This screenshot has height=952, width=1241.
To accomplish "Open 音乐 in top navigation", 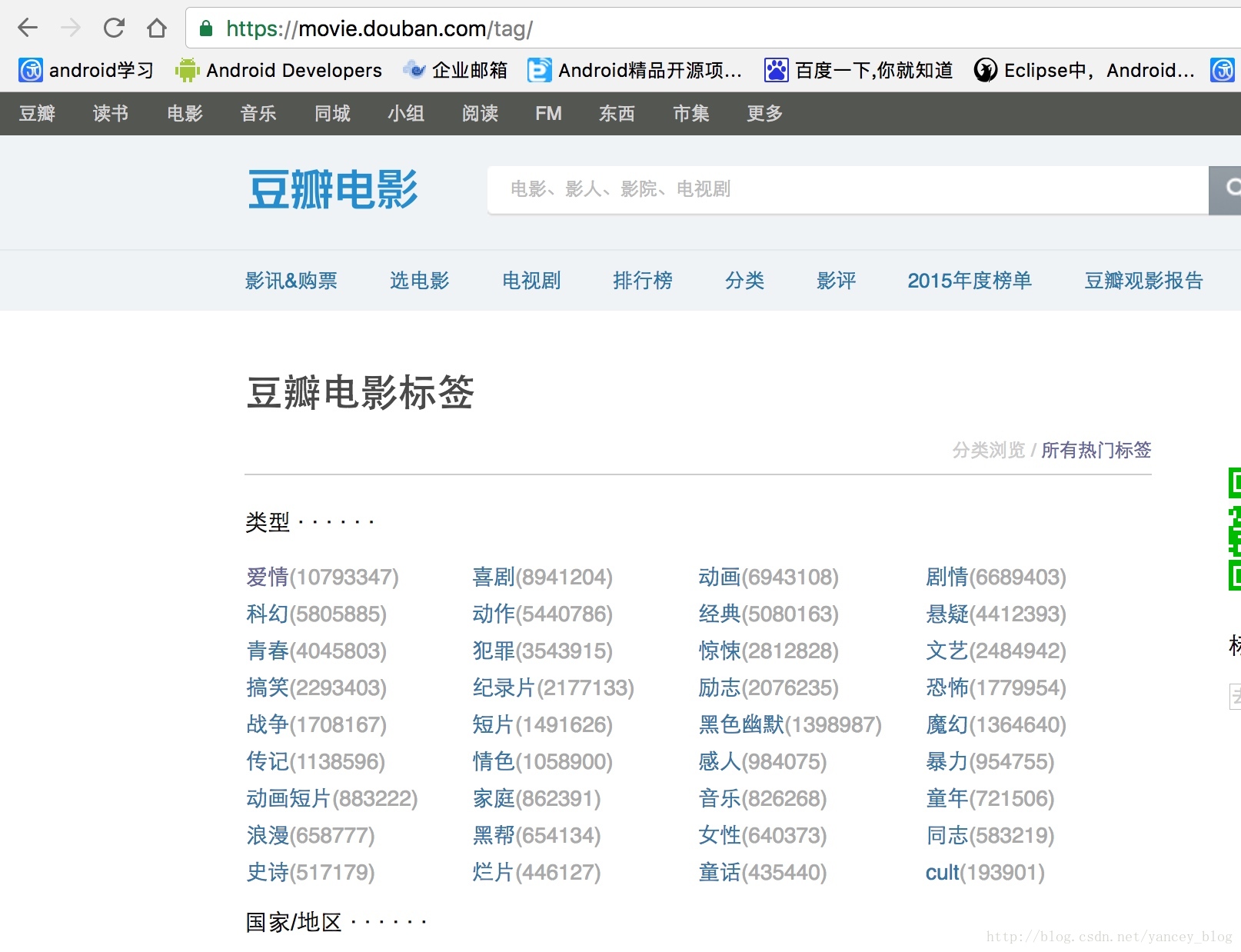I will [x=258, y=114].
